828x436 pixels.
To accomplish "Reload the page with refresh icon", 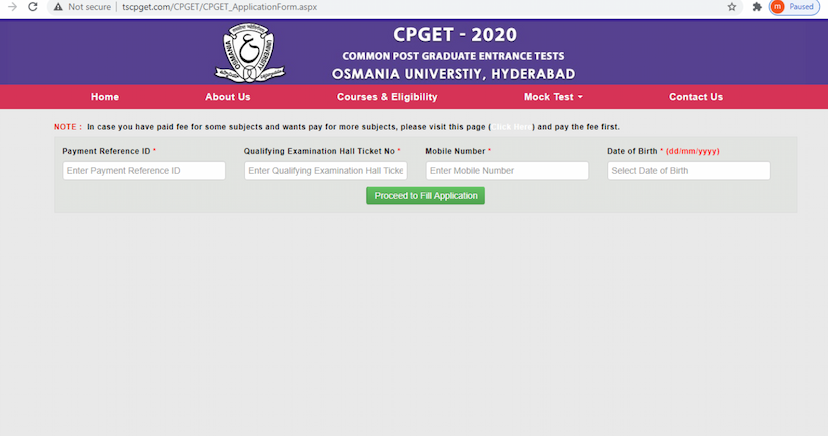I will point(33,7).
